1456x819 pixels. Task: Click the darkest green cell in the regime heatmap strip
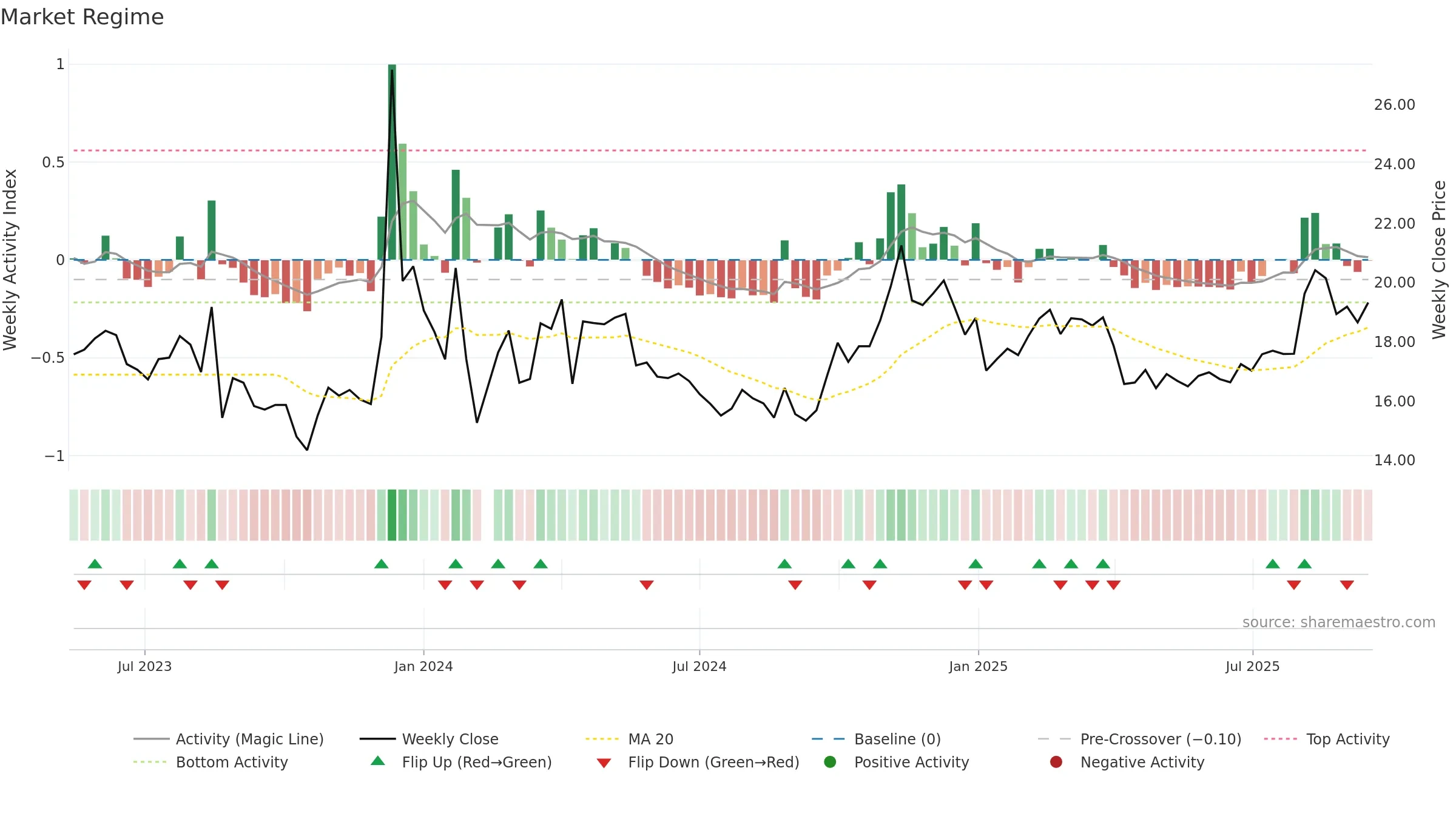(392, 515)
